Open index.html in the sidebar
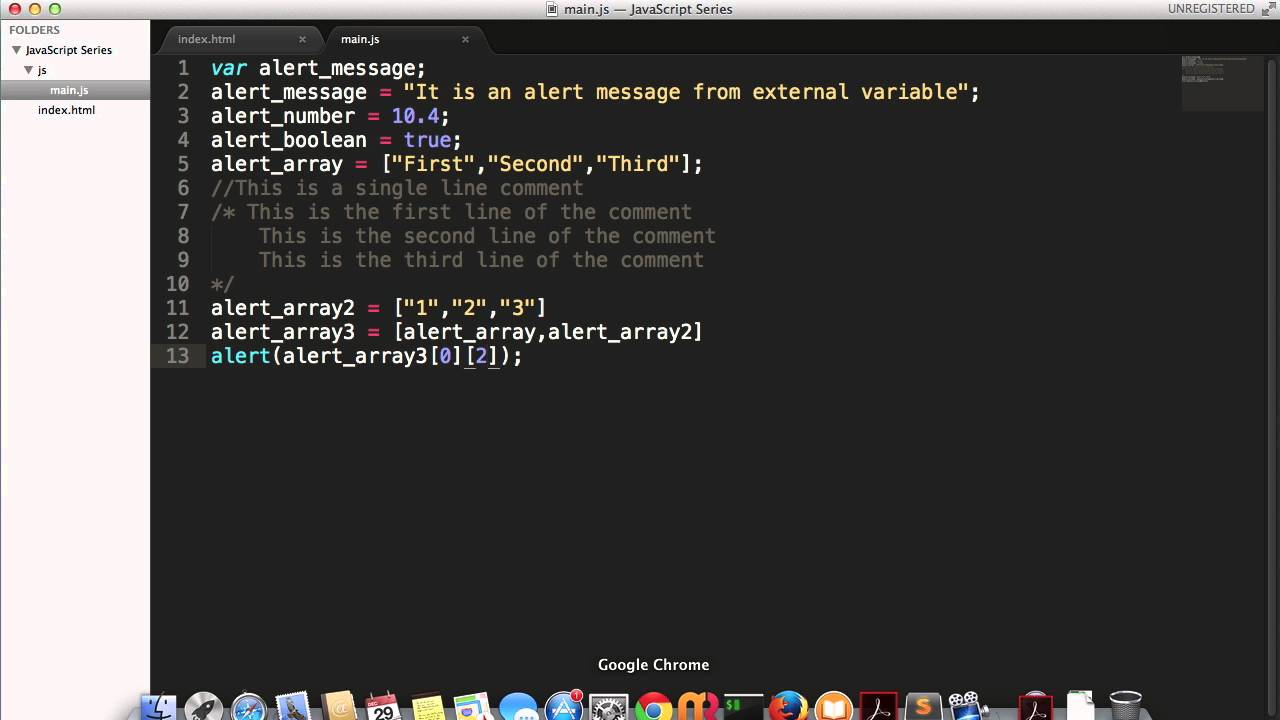The width and height of the screenshot is (1280, 720). click(66, 110)
